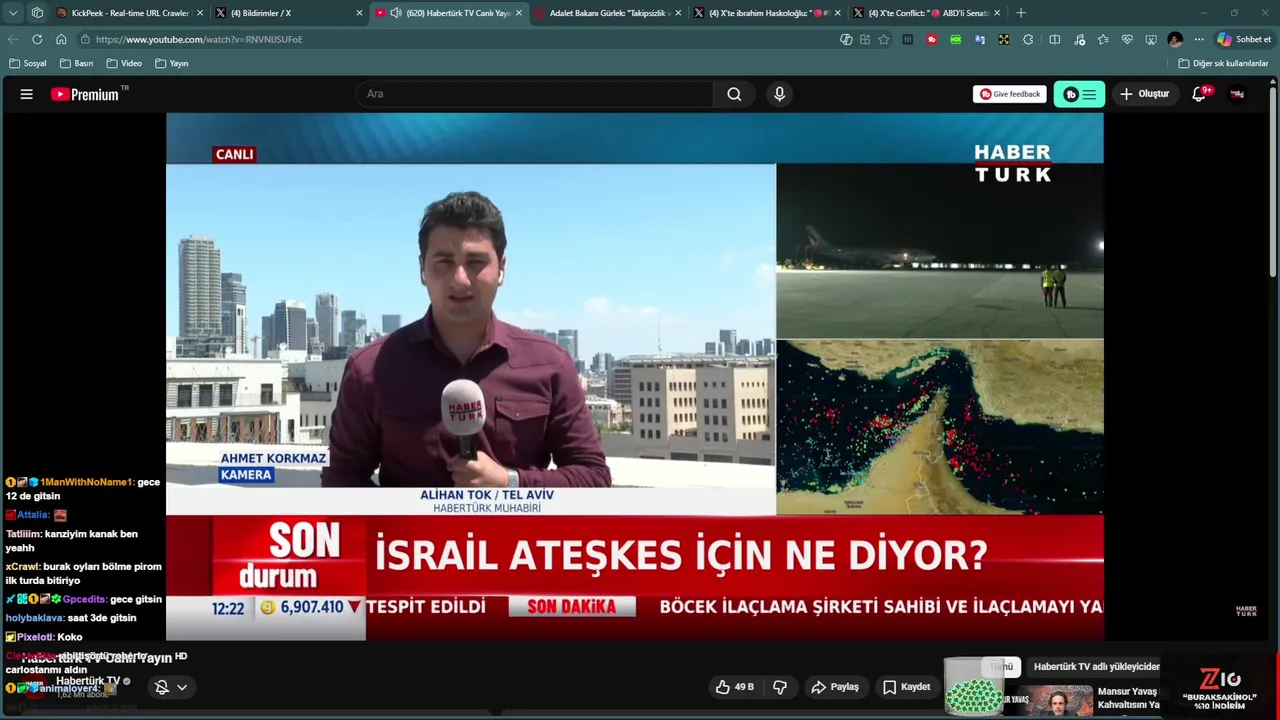Open the tab search dropdown arrow
The height and width of the screenshot is (720, 1280).
pos(13,13)
